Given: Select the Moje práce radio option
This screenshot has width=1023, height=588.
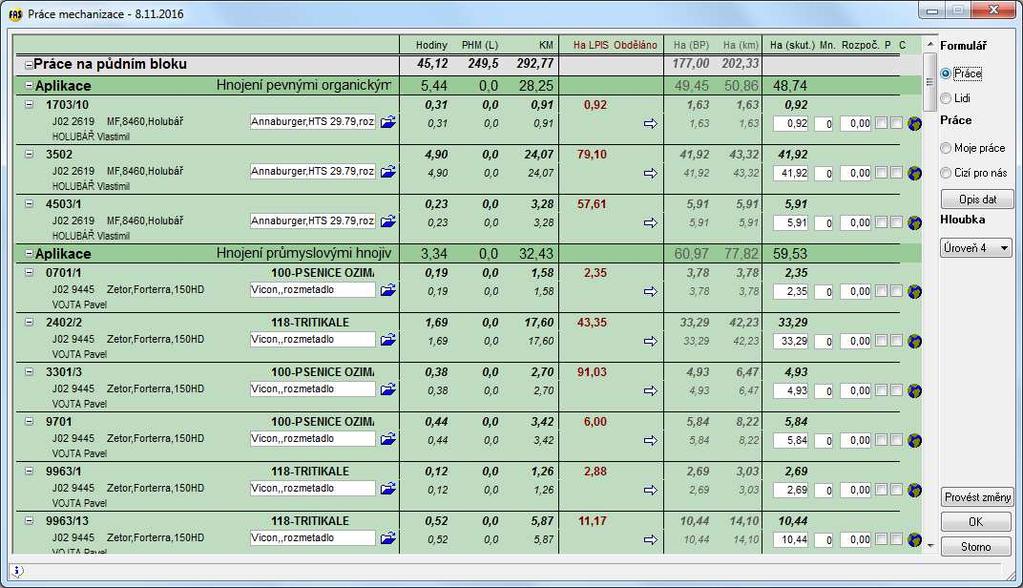Looking at the screenshot, I should pos(945,148).
